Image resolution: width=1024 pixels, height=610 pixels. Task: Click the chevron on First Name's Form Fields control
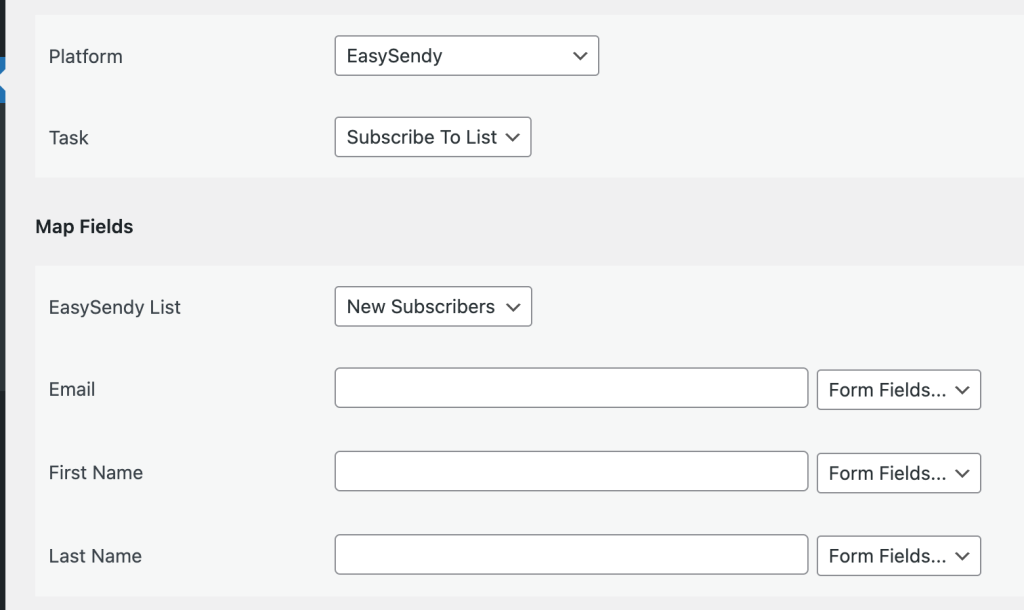[x=962, y=473]
